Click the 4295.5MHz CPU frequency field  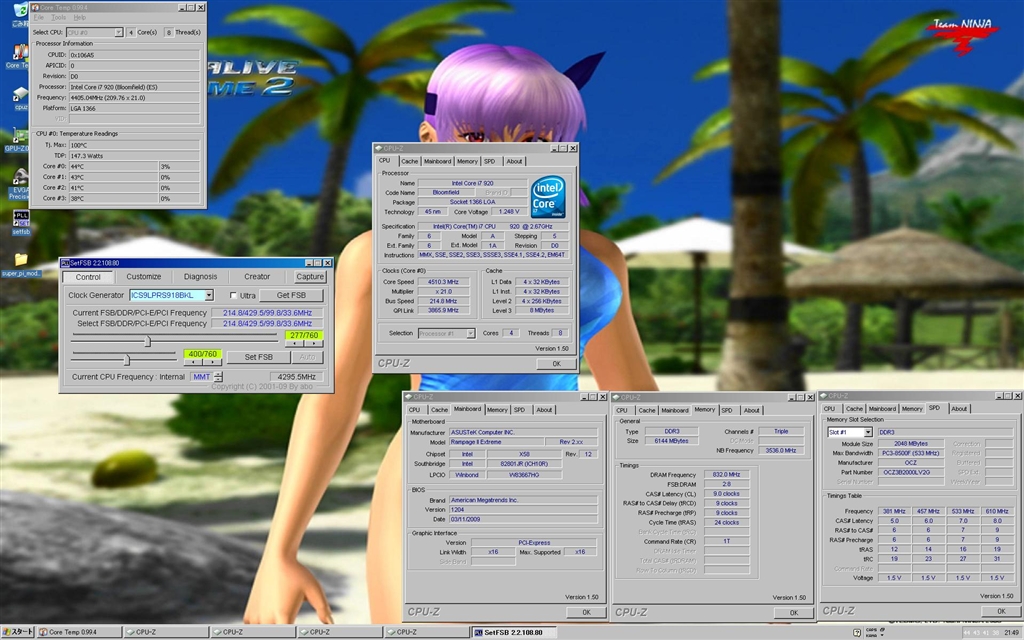[x=296, y=377]
